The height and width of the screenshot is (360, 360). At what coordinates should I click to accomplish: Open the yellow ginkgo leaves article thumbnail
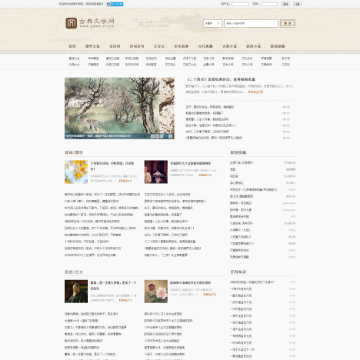pos(76,172)
